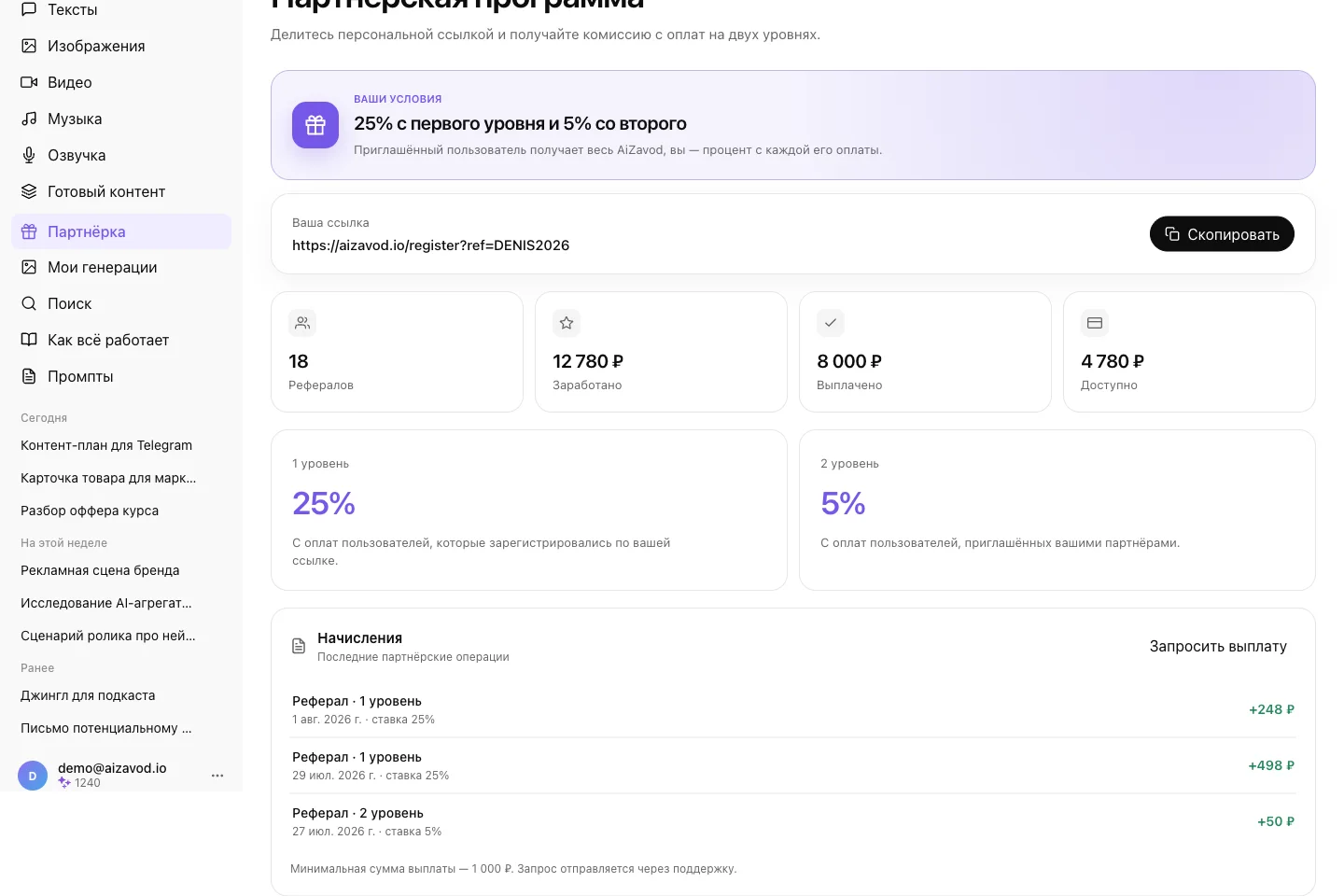Click the document icon beside Начисления

pyautogui.click(x=299, y=646)
